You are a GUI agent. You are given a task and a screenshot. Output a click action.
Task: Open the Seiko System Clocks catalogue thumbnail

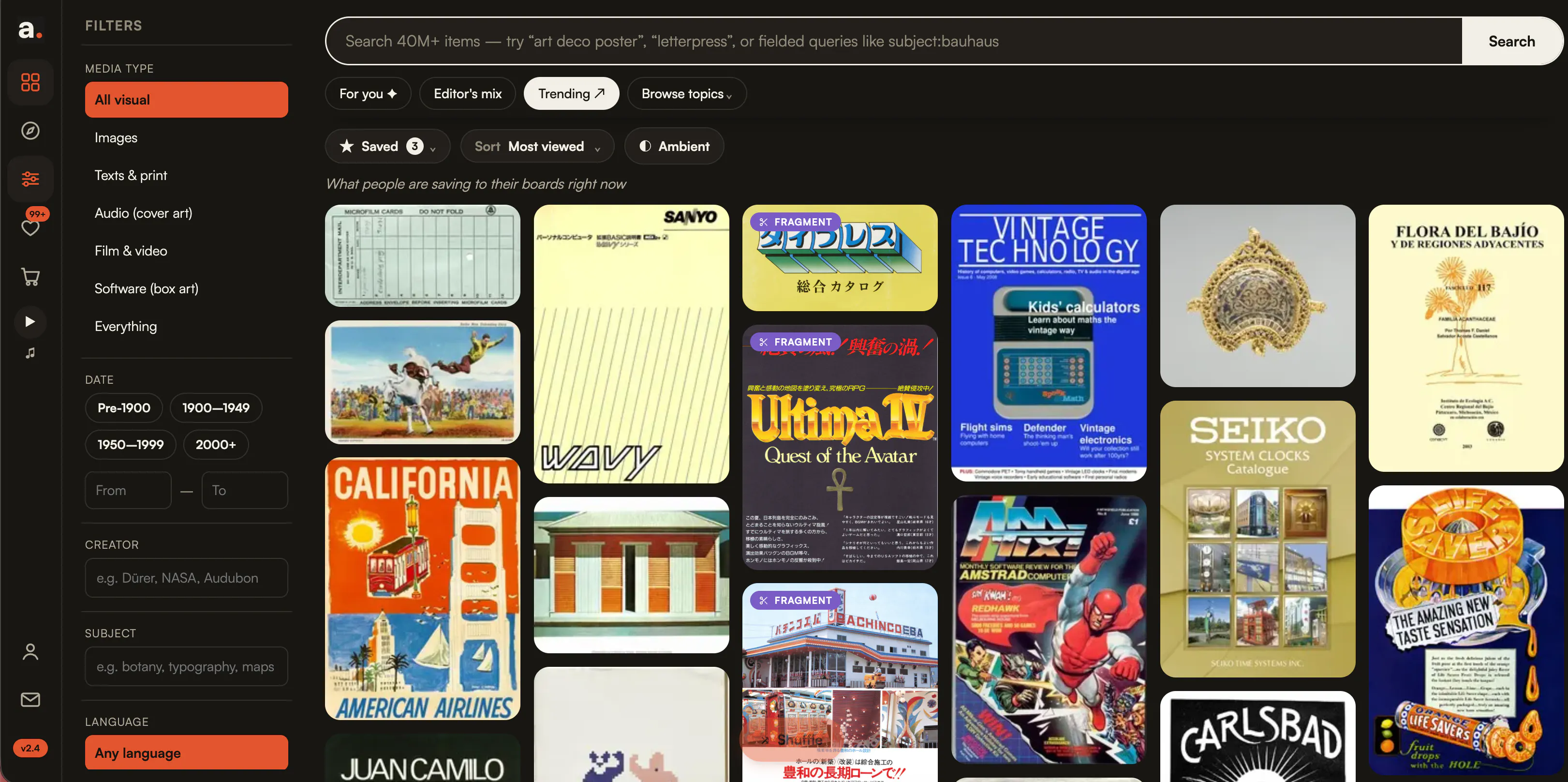pos(1257,539)
